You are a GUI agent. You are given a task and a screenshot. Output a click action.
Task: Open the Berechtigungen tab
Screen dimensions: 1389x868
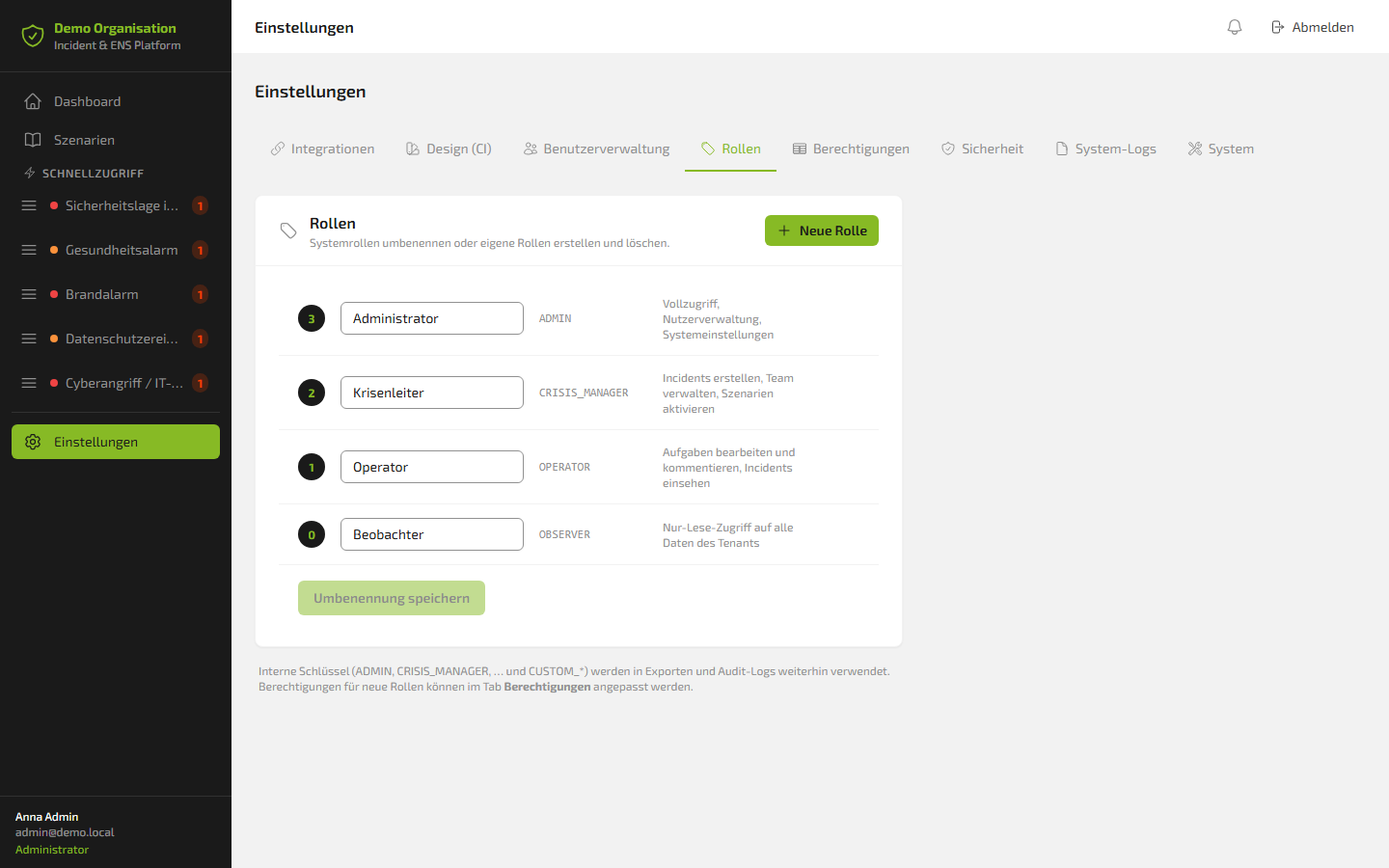point(851,149)
